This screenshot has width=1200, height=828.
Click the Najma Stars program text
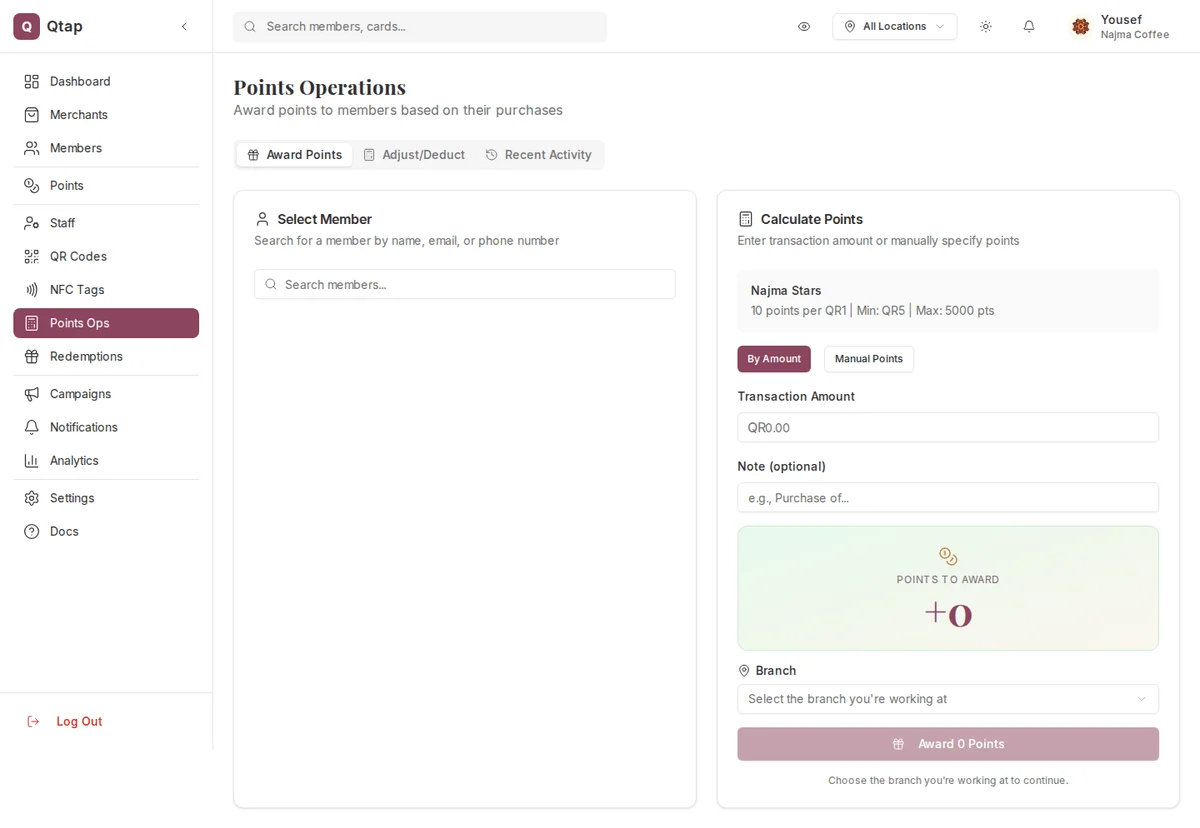click(786, 291)
